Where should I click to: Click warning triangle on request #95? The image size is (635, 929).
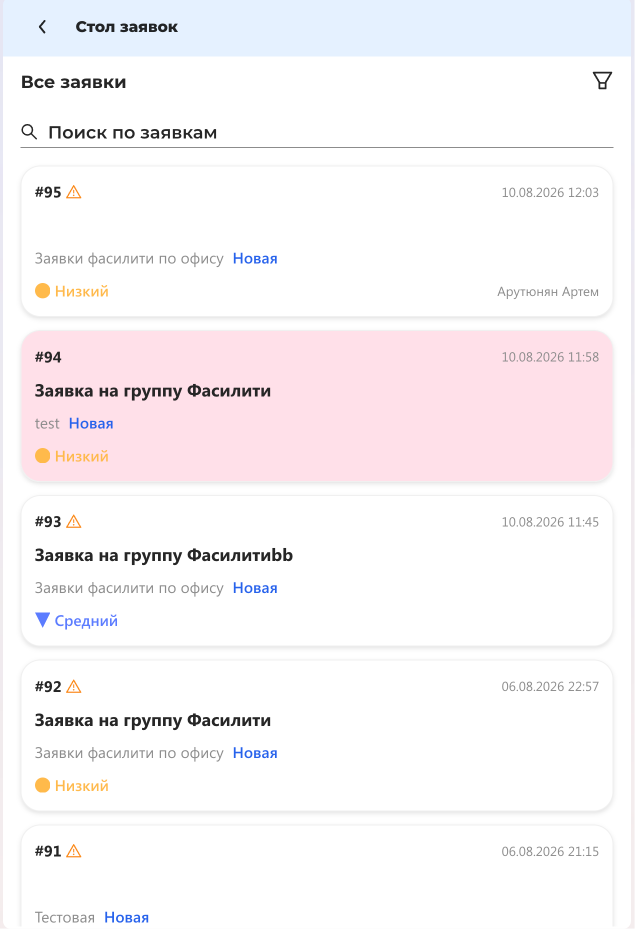click(73, 192)
